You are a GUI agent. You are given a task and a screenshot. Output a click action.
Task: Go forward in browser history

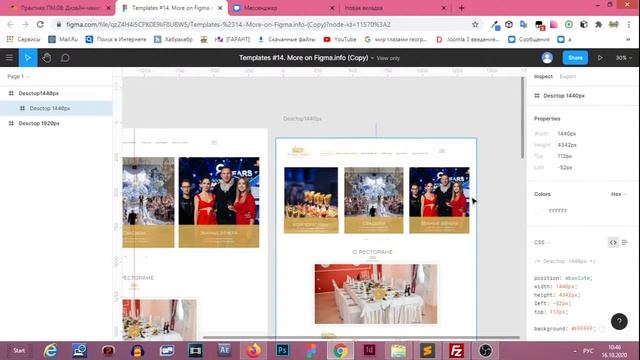pyautogui.click(x=25, y=24)
